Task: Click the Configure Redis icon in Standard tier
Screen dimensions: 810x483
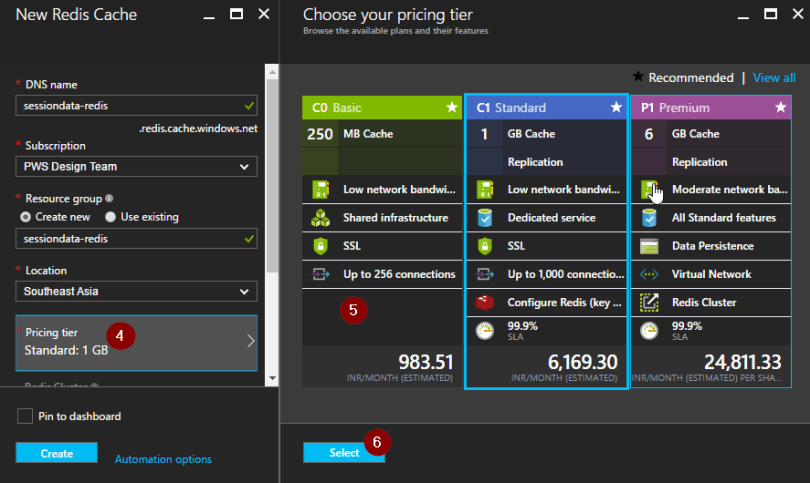Action: click(x=485, y=302)
